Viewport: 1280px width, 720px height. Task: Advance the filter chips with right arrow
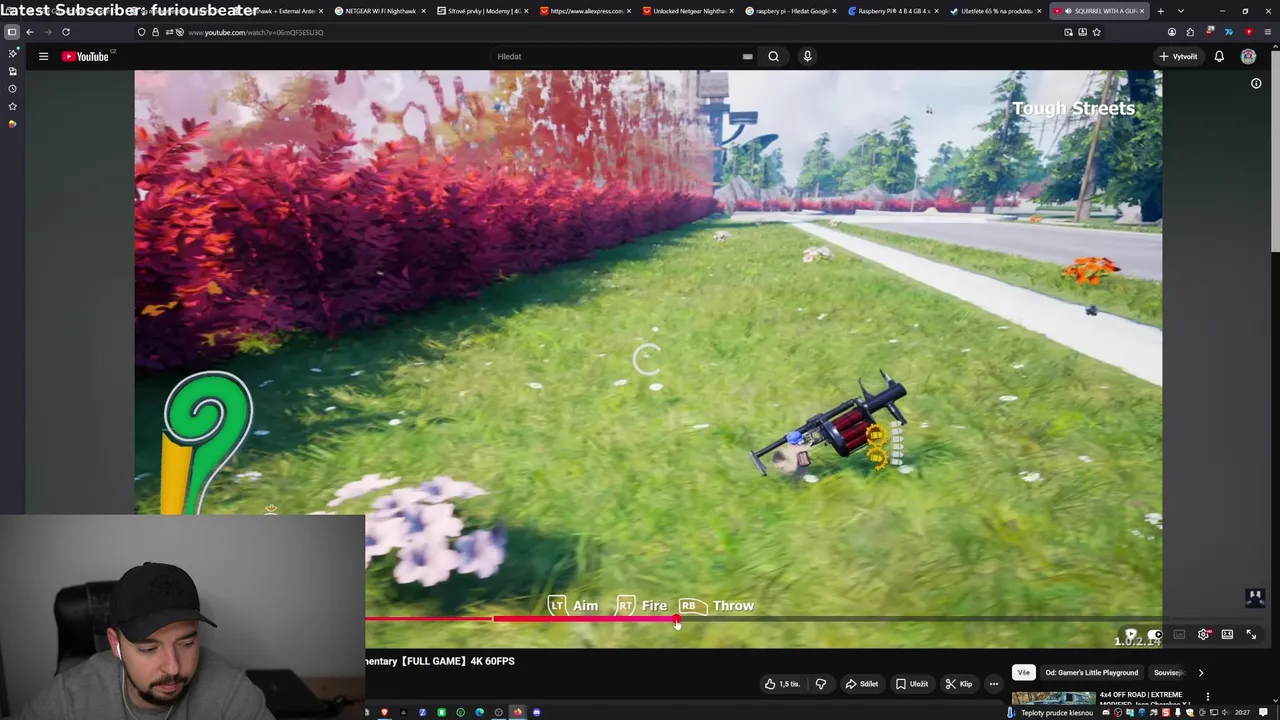pyautogui.click(x=1201, y=673)
